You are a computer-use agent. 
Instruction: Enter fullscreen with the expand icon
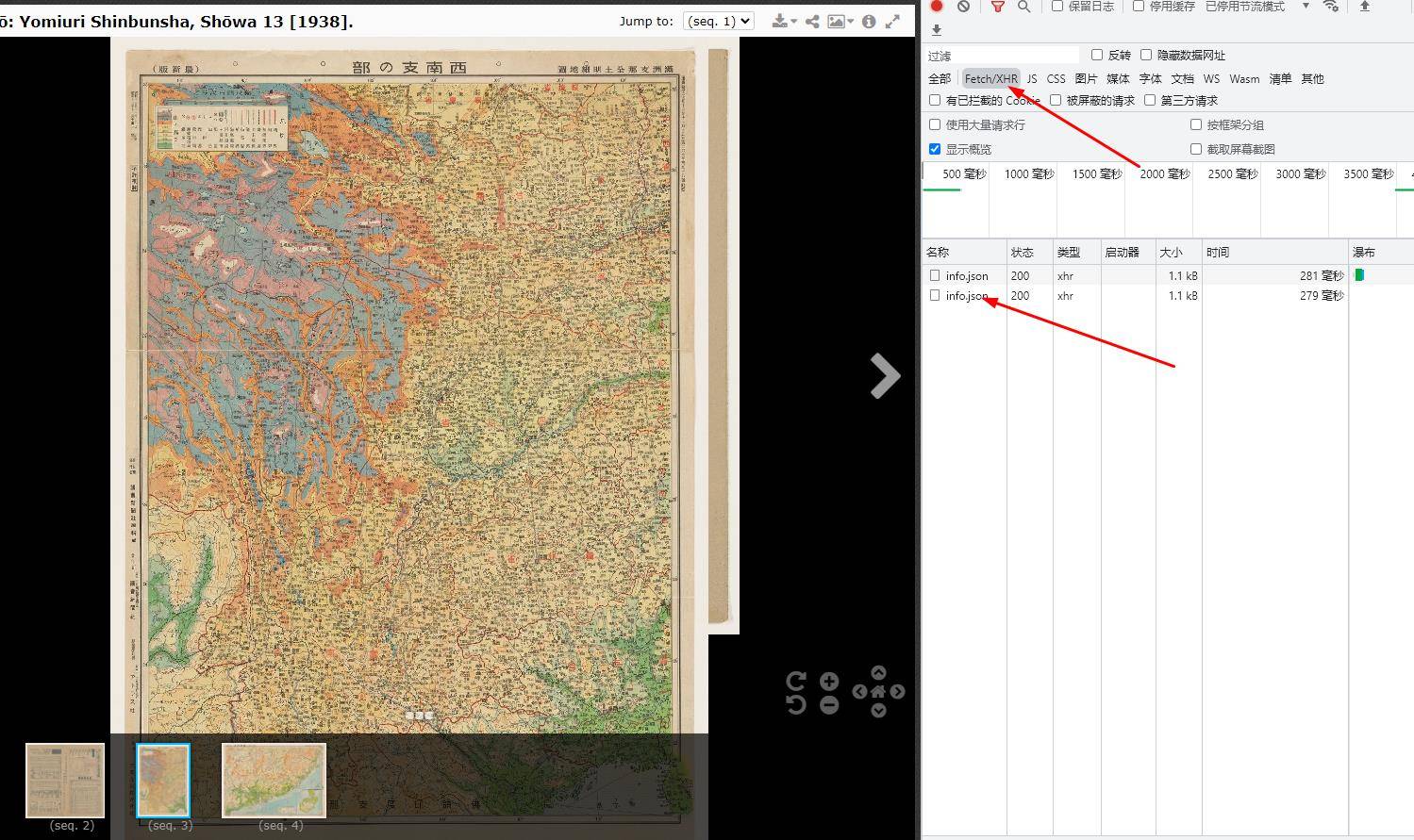point(892,21)
